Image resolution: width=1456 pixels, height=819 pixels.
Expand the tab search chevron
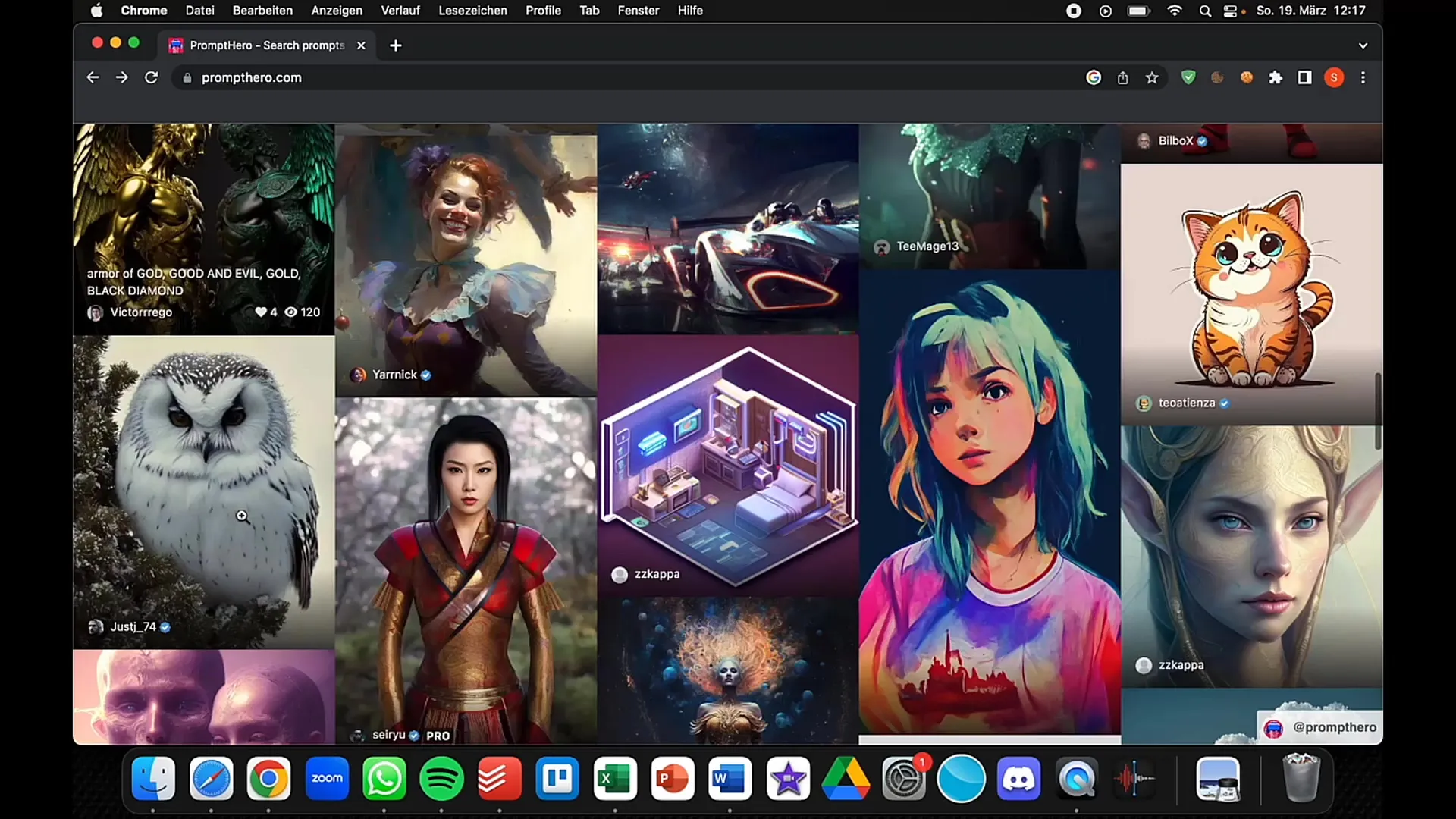click(x=1363, y=45)
